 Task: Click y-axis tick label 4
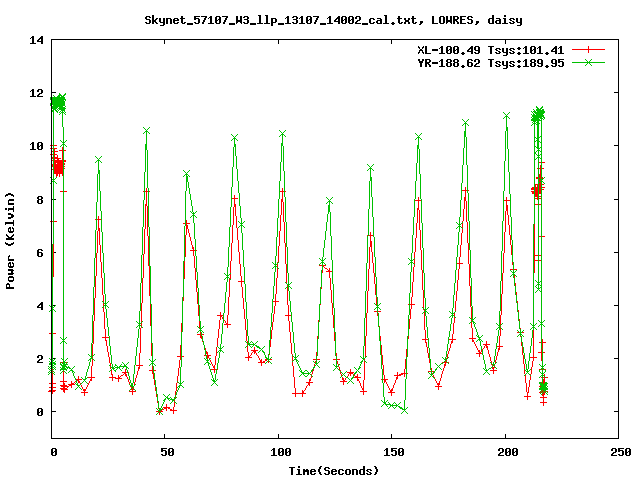(x=40, y=306)
